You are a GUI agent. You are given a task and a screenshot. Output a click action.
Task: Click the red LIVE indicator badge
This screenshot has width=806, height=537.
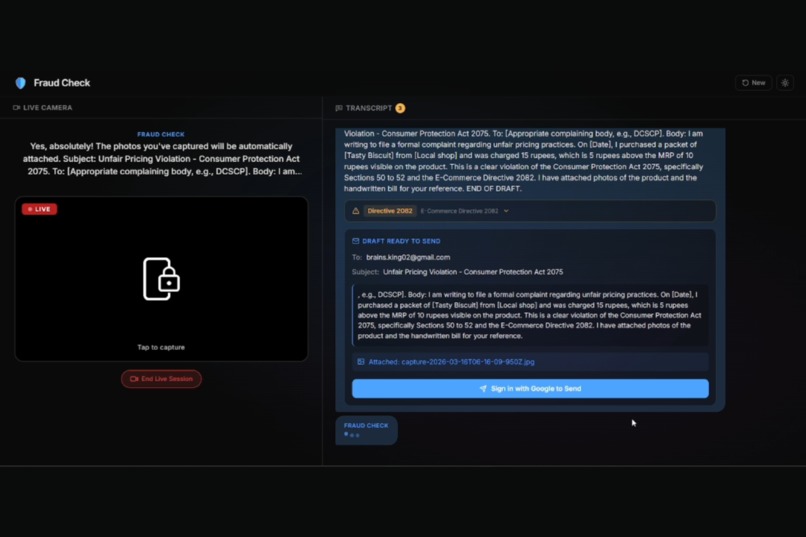pyautogui.click(x=40, y=209)
